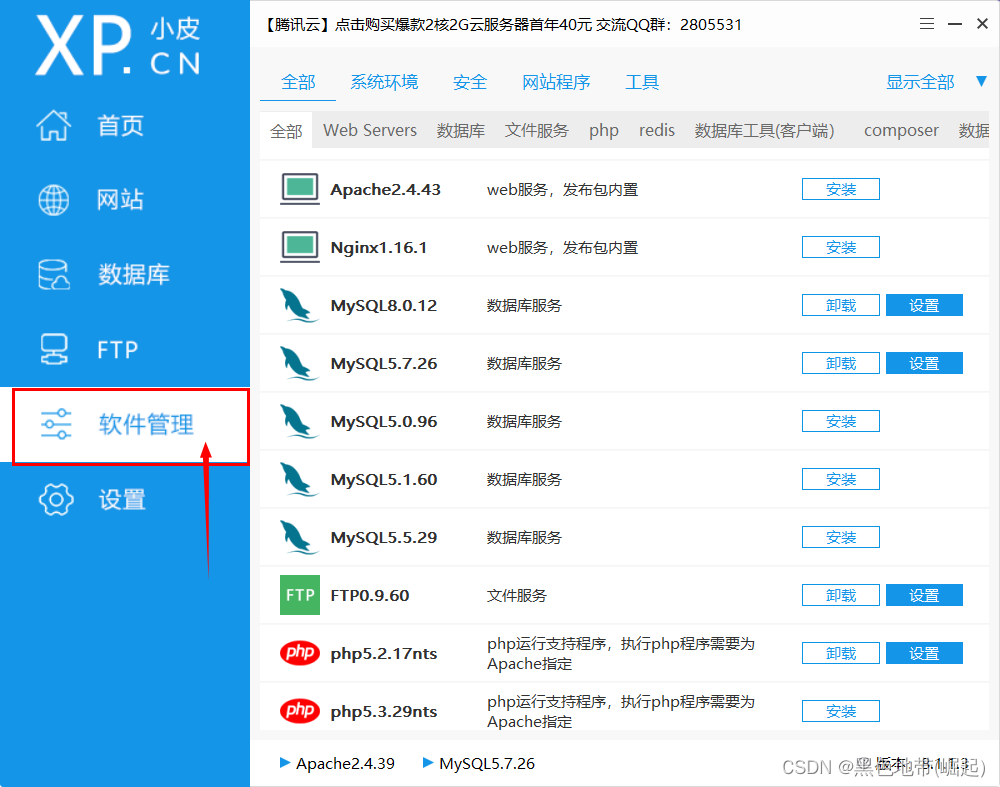Select the Web Servers sub-tab
The image size is (1000, 787).
(x=370, y=130)
